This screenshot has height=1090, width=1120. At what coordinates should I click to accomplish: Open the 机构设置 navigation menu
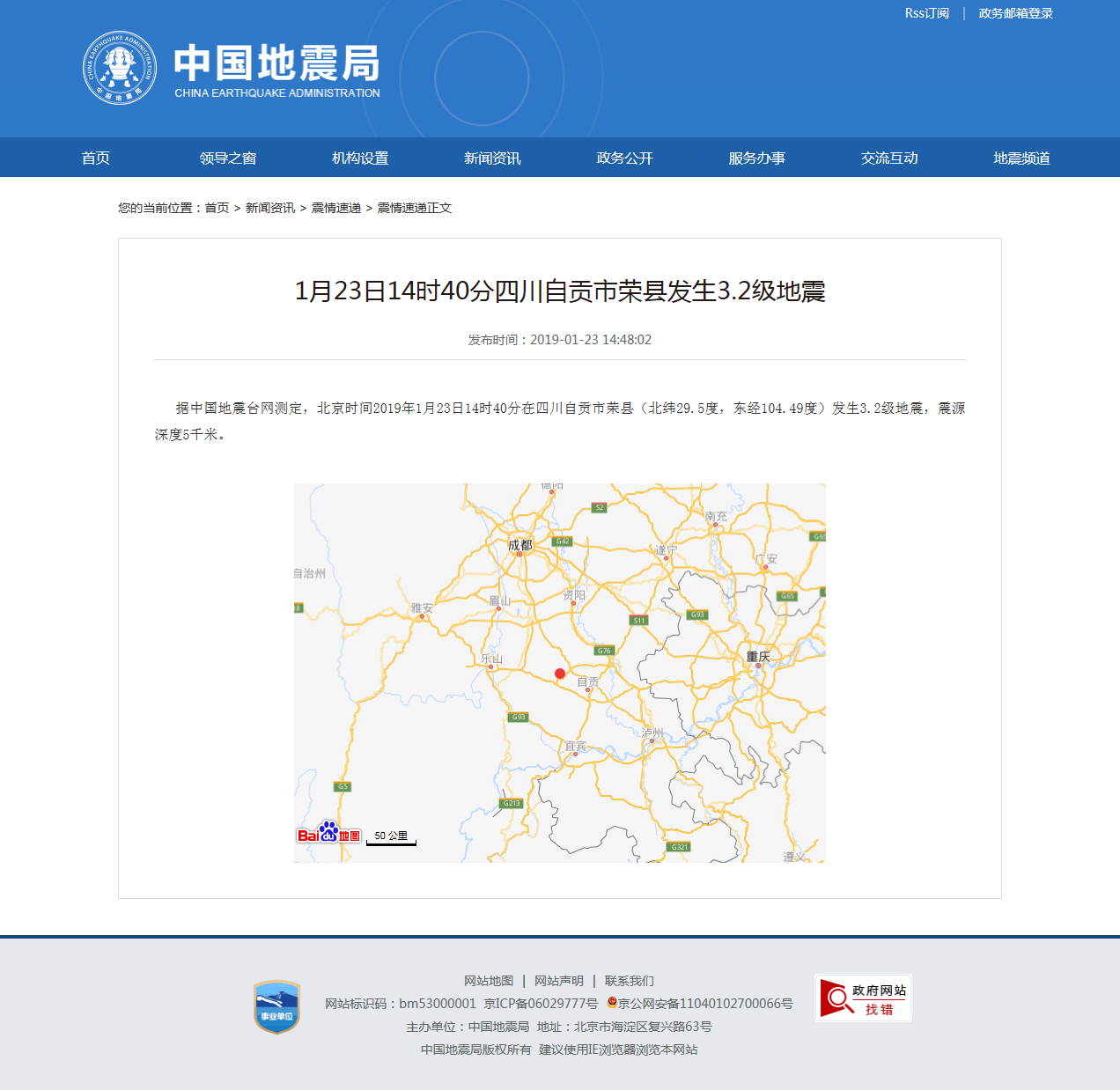coord(361,158)
